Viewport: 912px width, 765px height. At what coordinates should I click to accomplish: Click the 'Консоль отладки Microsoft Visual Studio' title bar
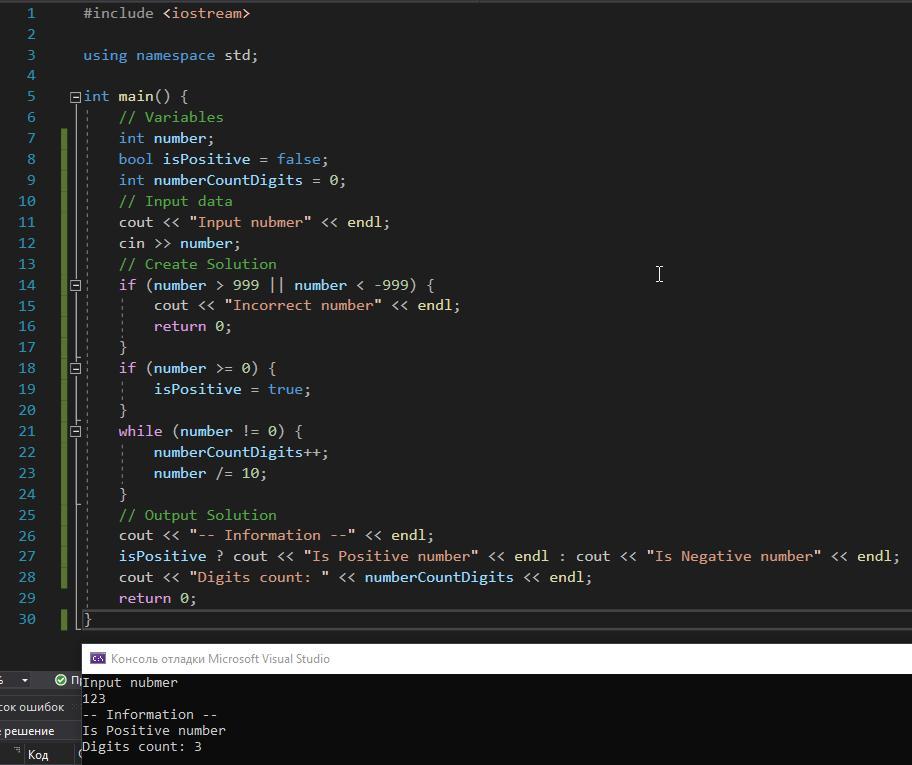point(220,658)
